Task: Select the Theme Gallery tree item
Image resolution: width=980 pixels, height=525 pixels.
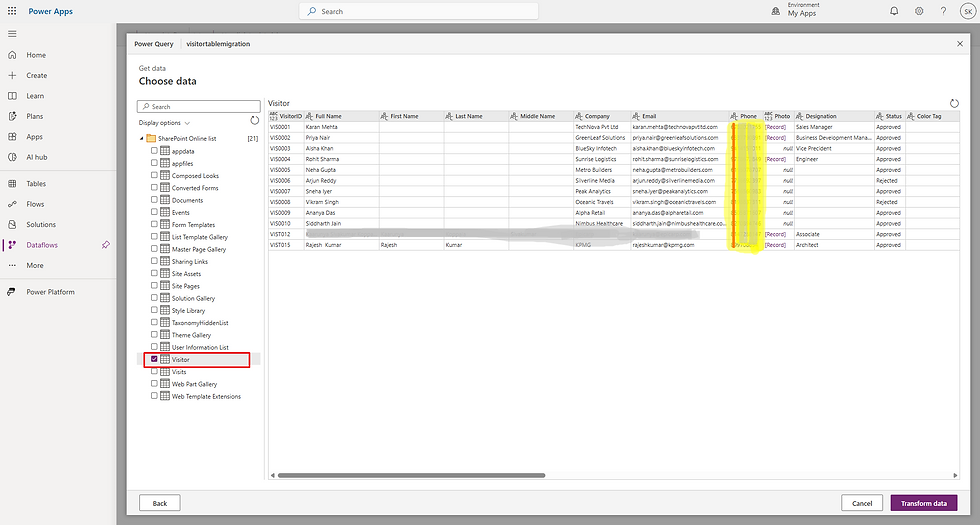Action: click(191, 335)
